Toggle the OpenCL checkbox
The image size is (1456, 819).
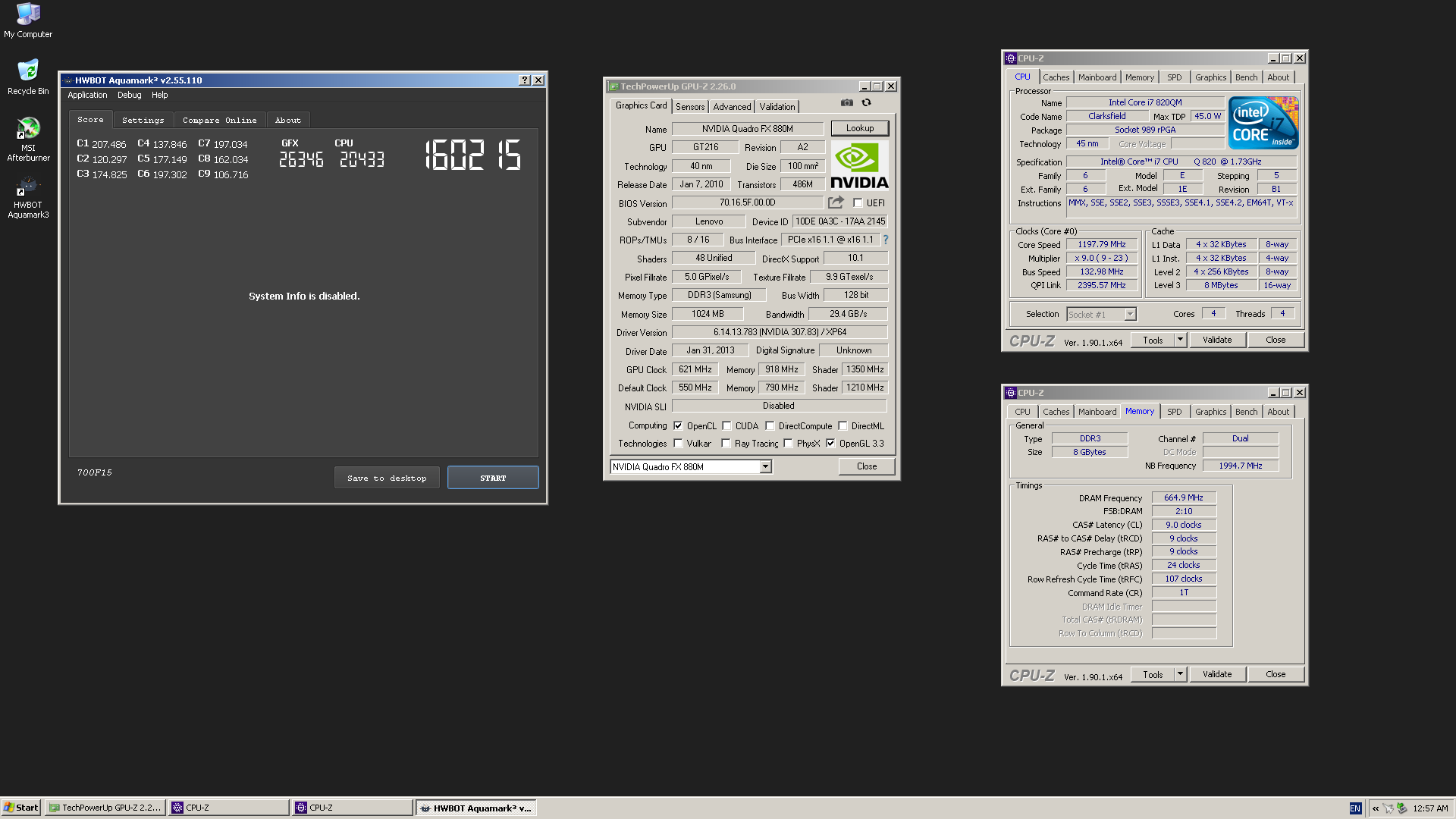pyautogui.click(x=678, y=426)
